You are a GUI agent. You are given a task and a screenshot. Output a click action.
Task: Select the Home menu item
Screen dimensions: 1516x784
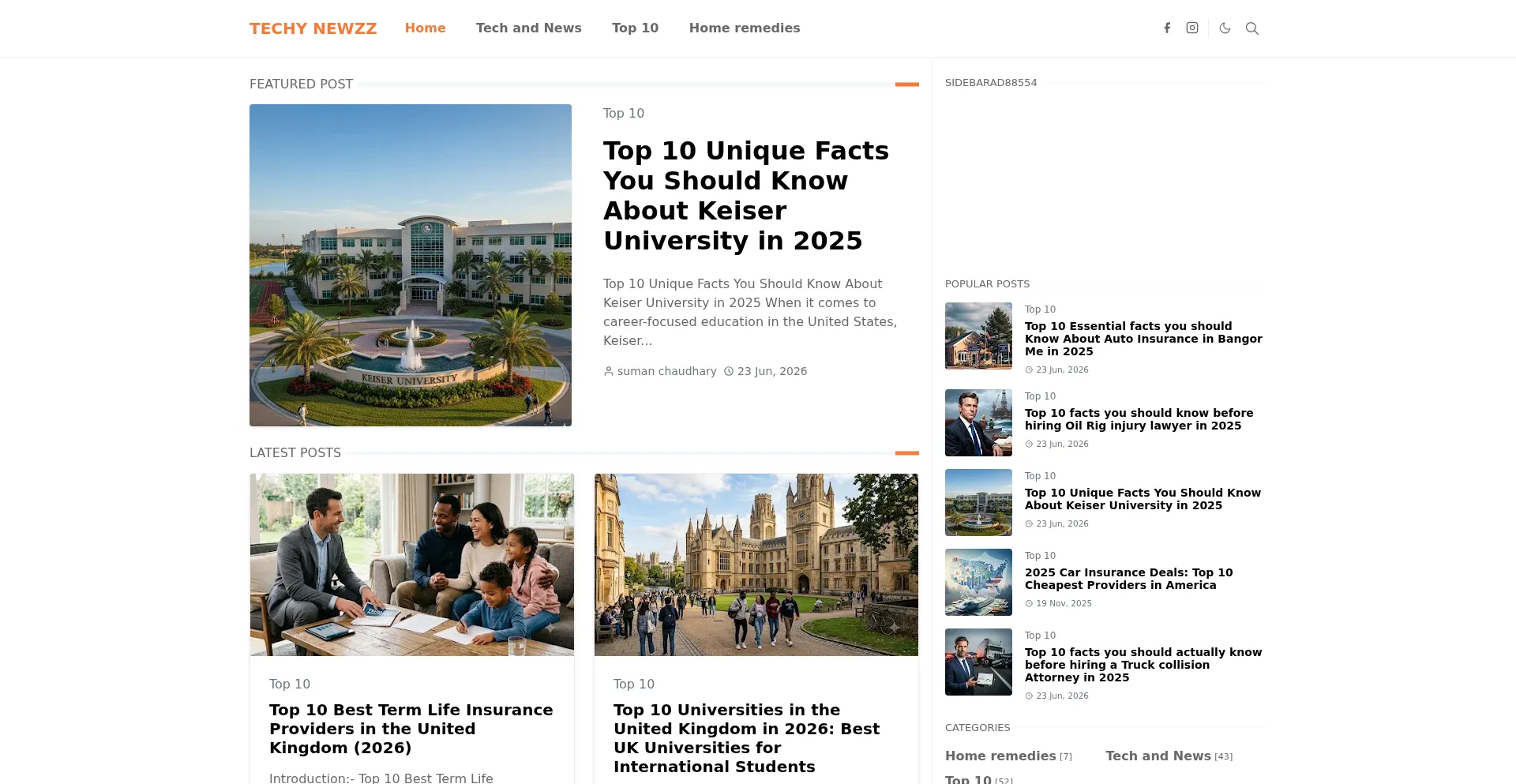pyautogui.click(x=426, y=28)
